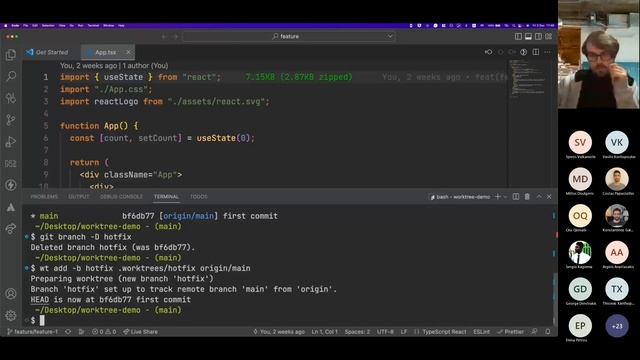Split the terminal panel
The image size is (640, 360).
coord(516,197)
